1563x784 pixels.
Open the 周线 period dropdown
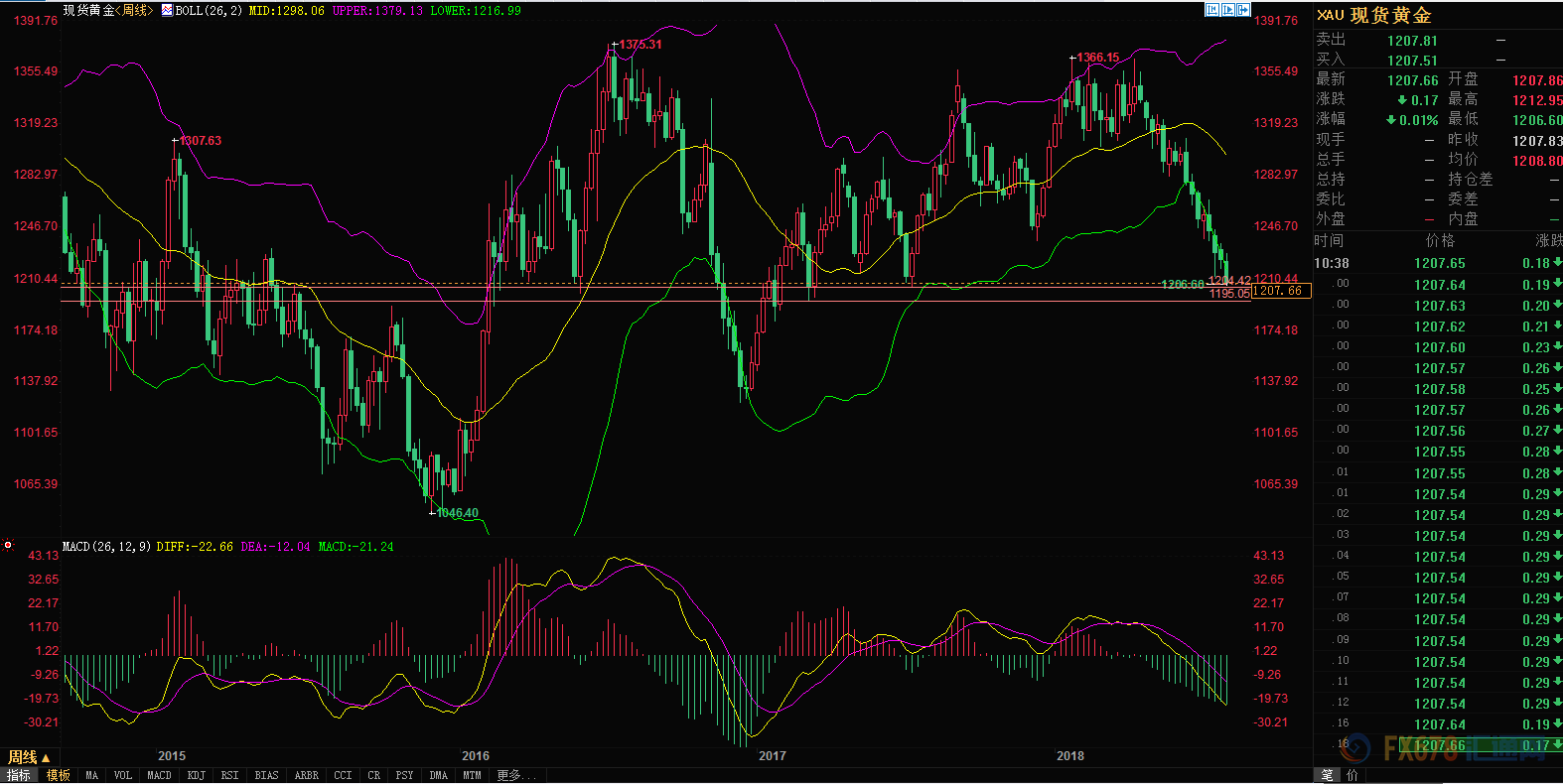click(30, 757)
